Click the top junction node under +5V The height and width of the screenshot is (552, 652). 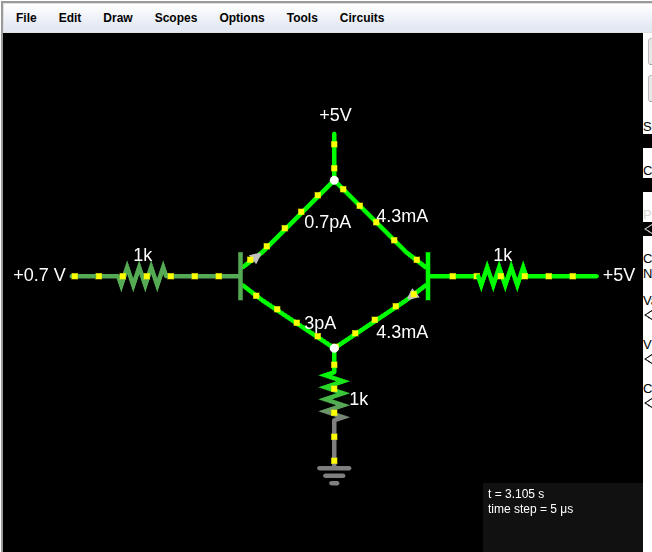point(334,180)
